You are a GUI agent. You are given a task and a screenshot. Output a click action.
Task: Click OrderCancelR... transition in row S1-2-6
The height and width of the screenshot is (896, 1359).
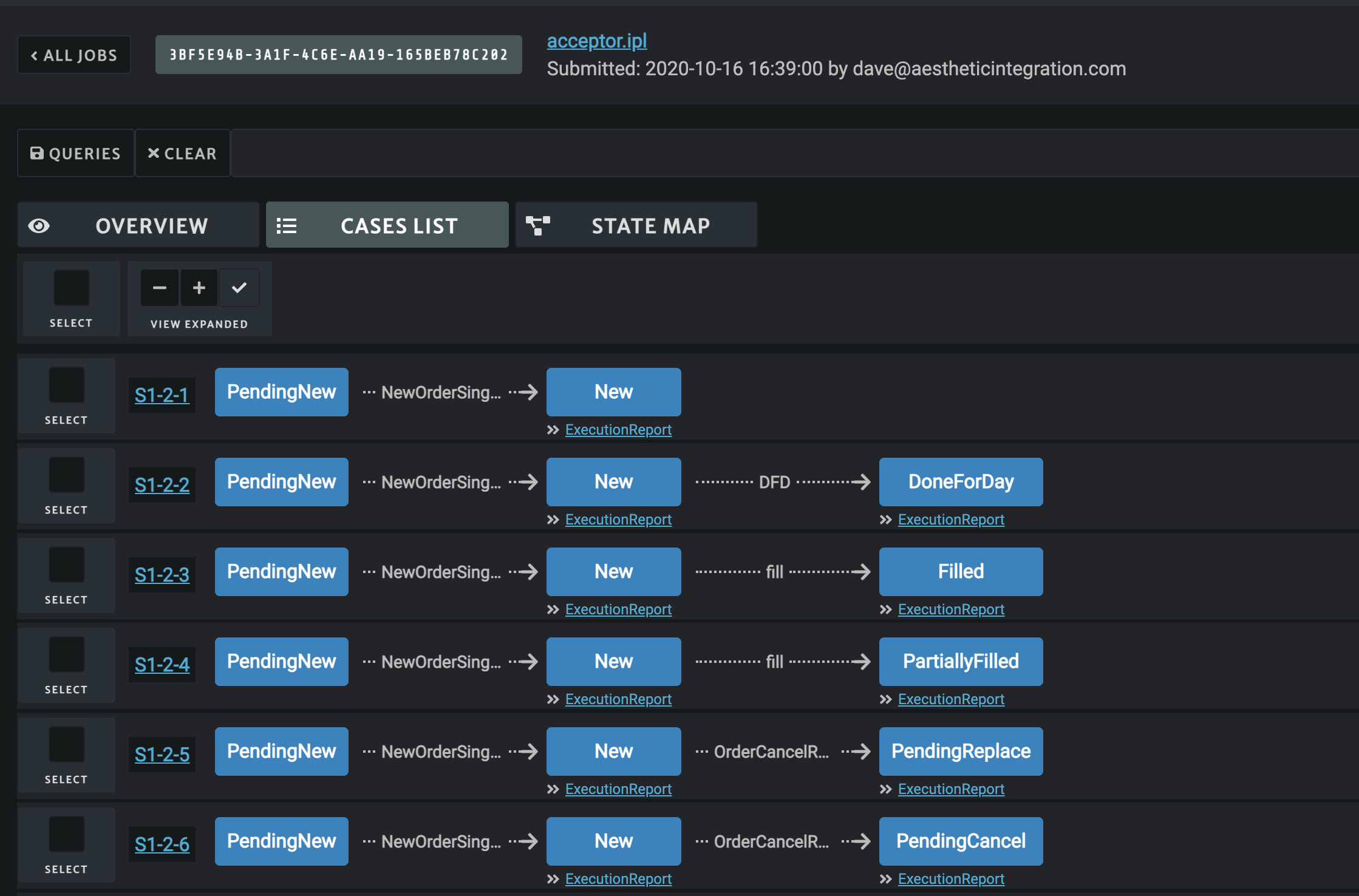pos(771,842)
